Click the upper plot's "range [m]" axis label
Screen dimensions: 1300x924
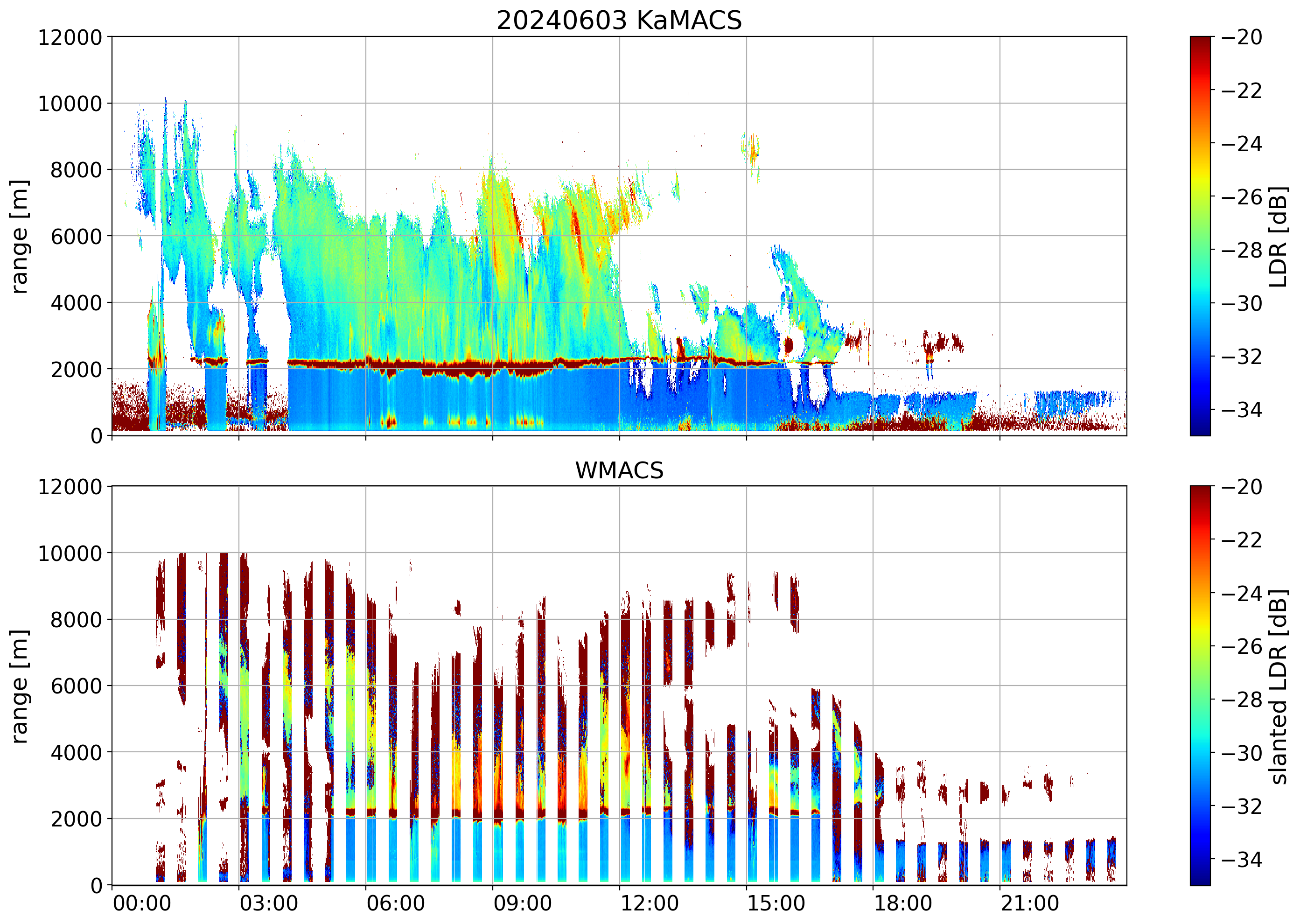pos(19,236)
